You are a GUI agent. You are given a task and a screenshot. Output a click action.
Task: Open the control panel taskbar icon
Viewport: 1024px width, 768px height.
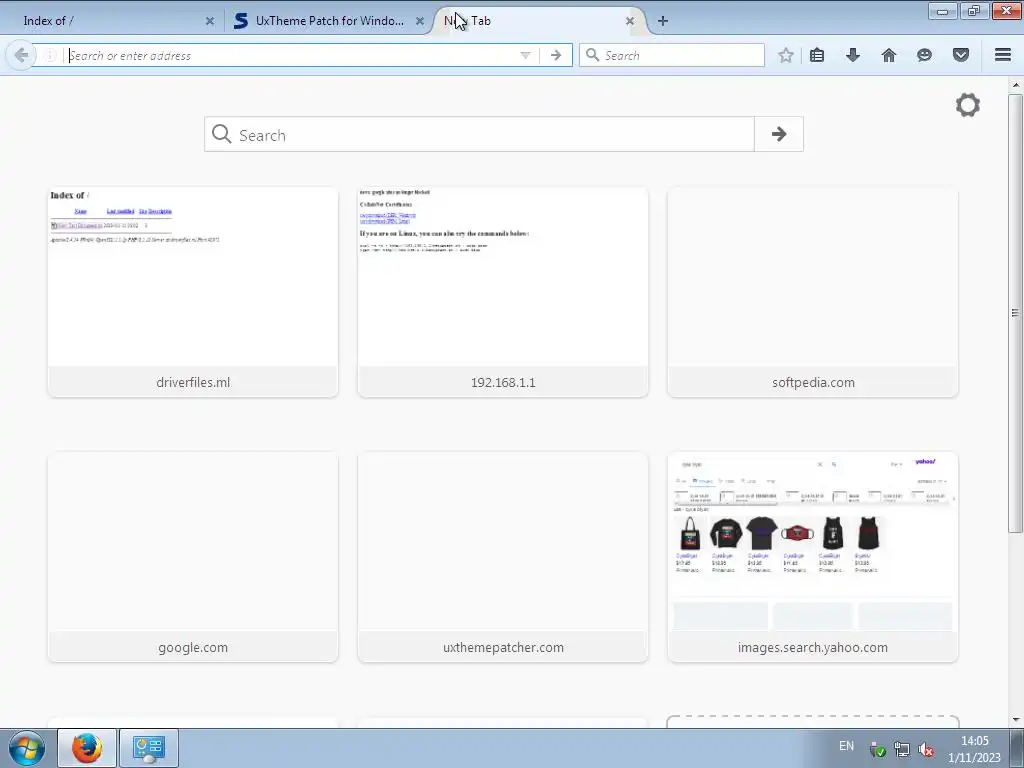148,748
